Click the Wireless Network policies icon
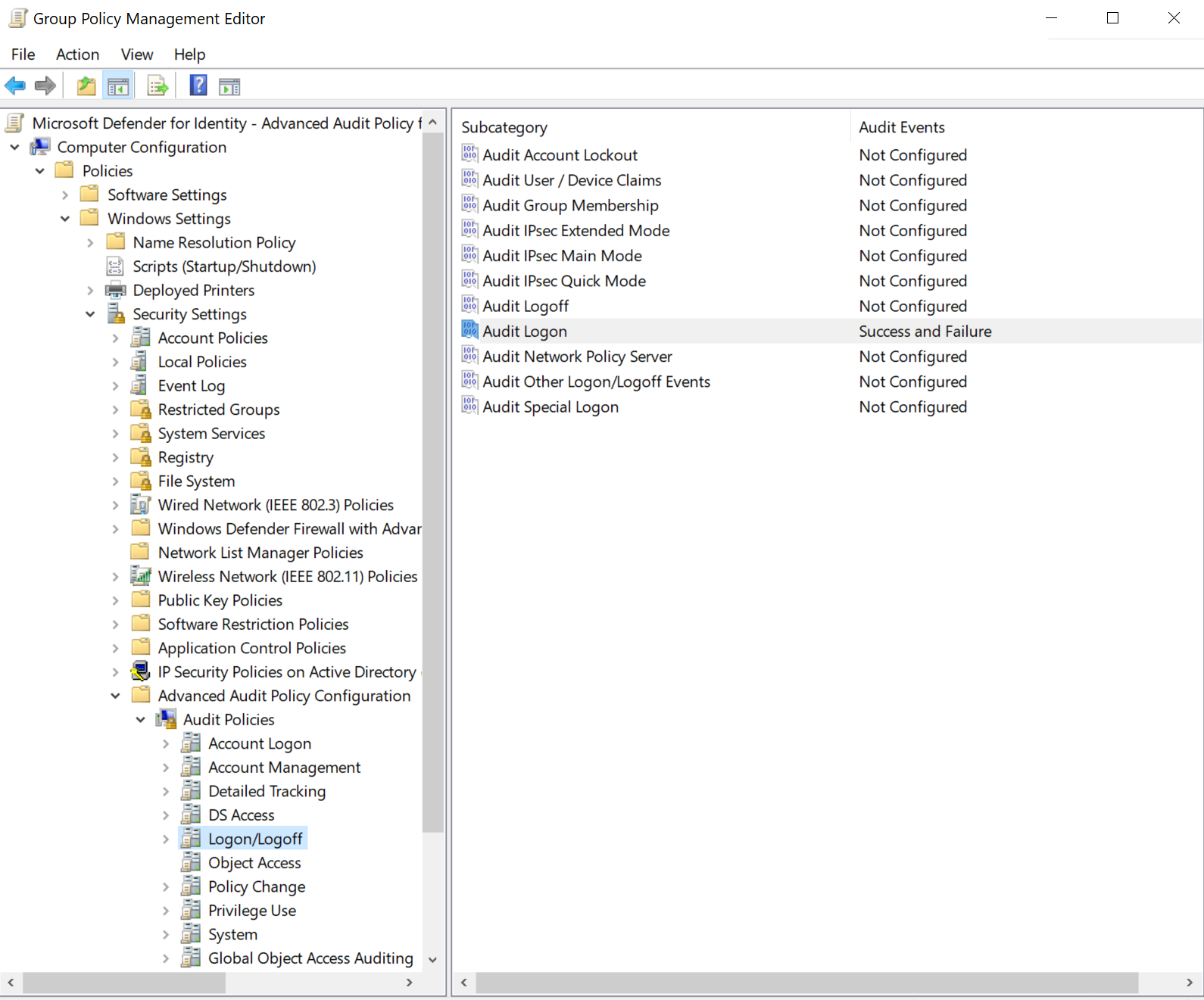 pos(140,576)
